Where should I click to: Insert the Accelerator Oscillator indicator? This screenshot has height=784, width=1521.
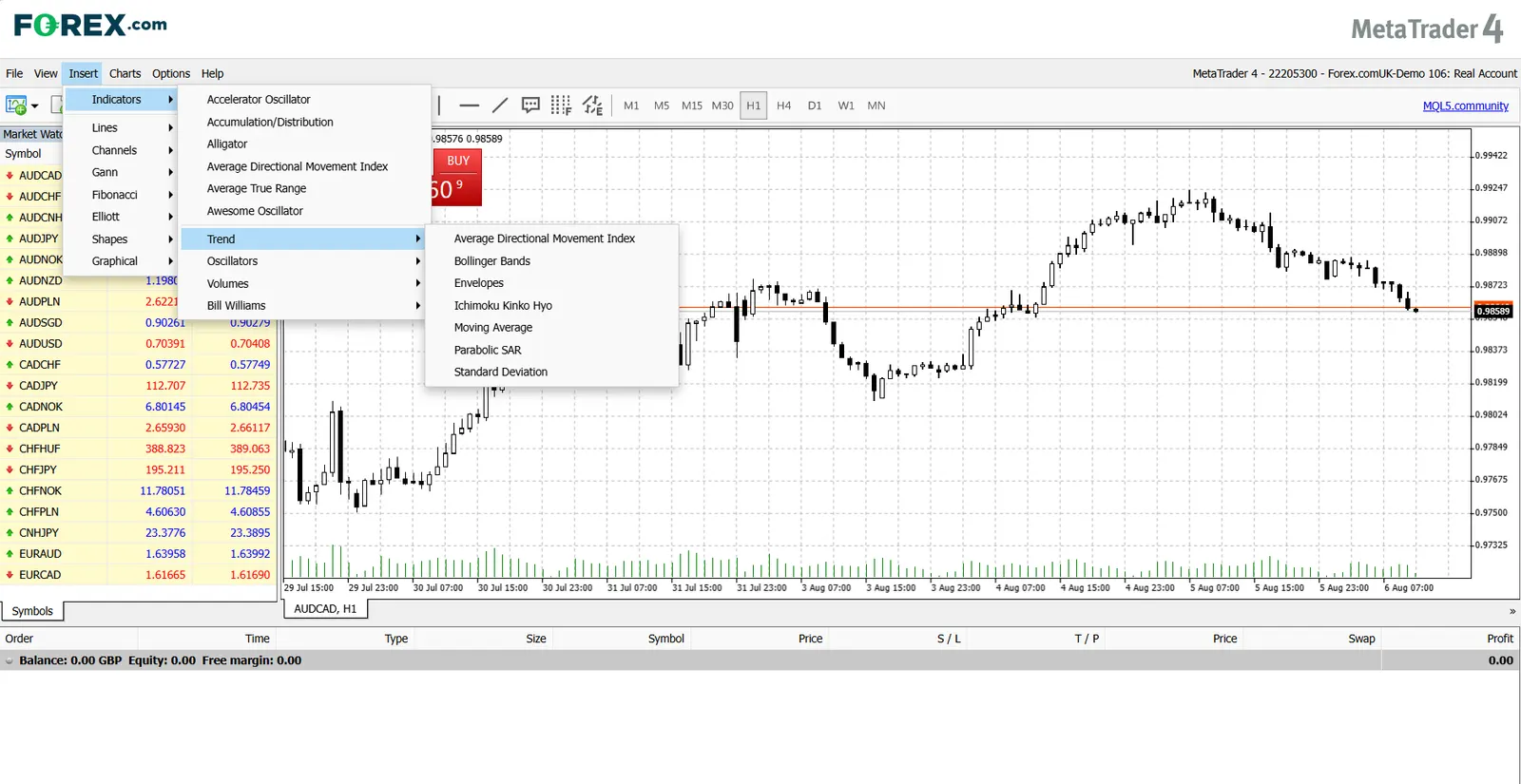click(x=302, y=100)
